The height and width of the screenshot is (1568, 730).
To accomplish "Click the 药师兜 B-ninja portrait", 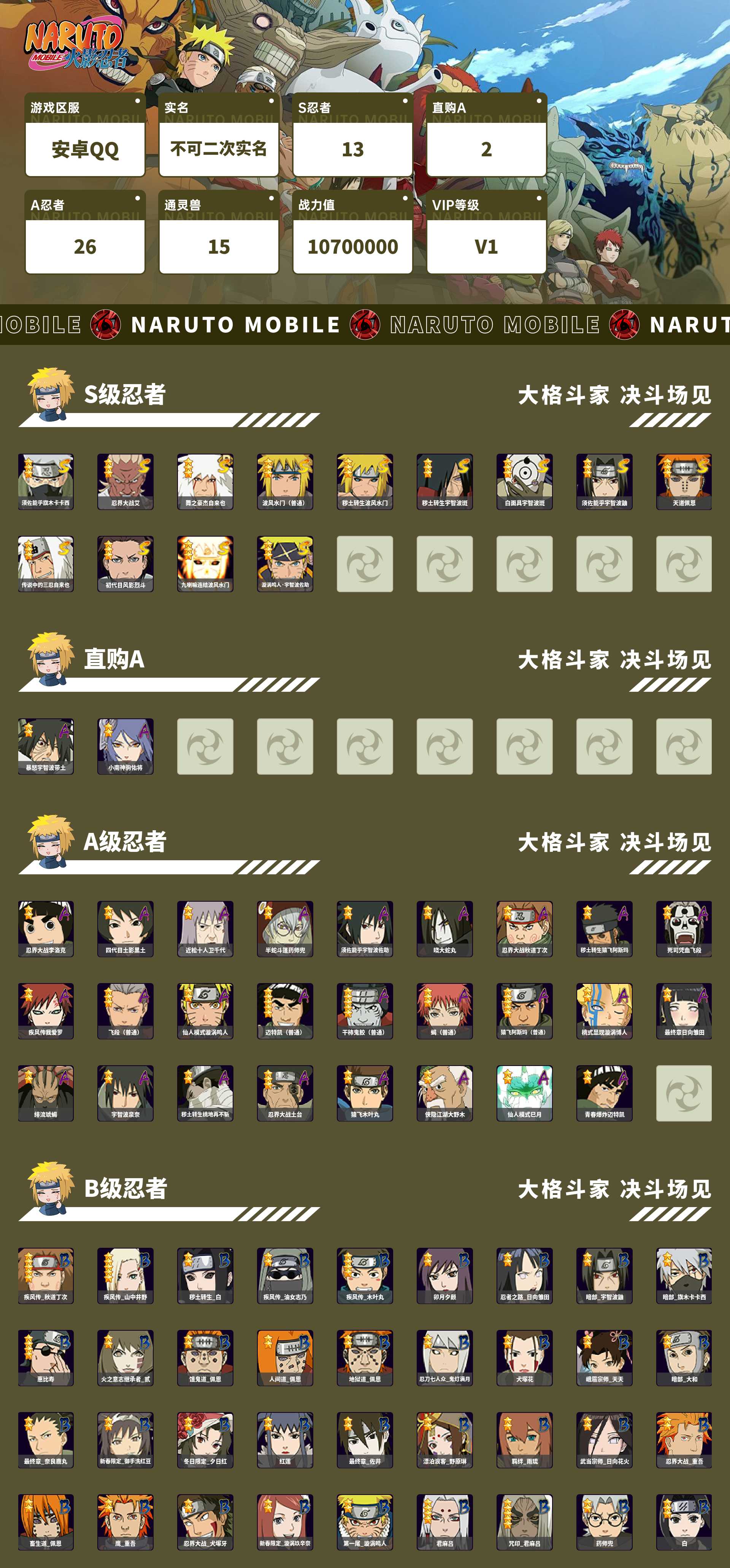I will click(x=604, y=1522).
